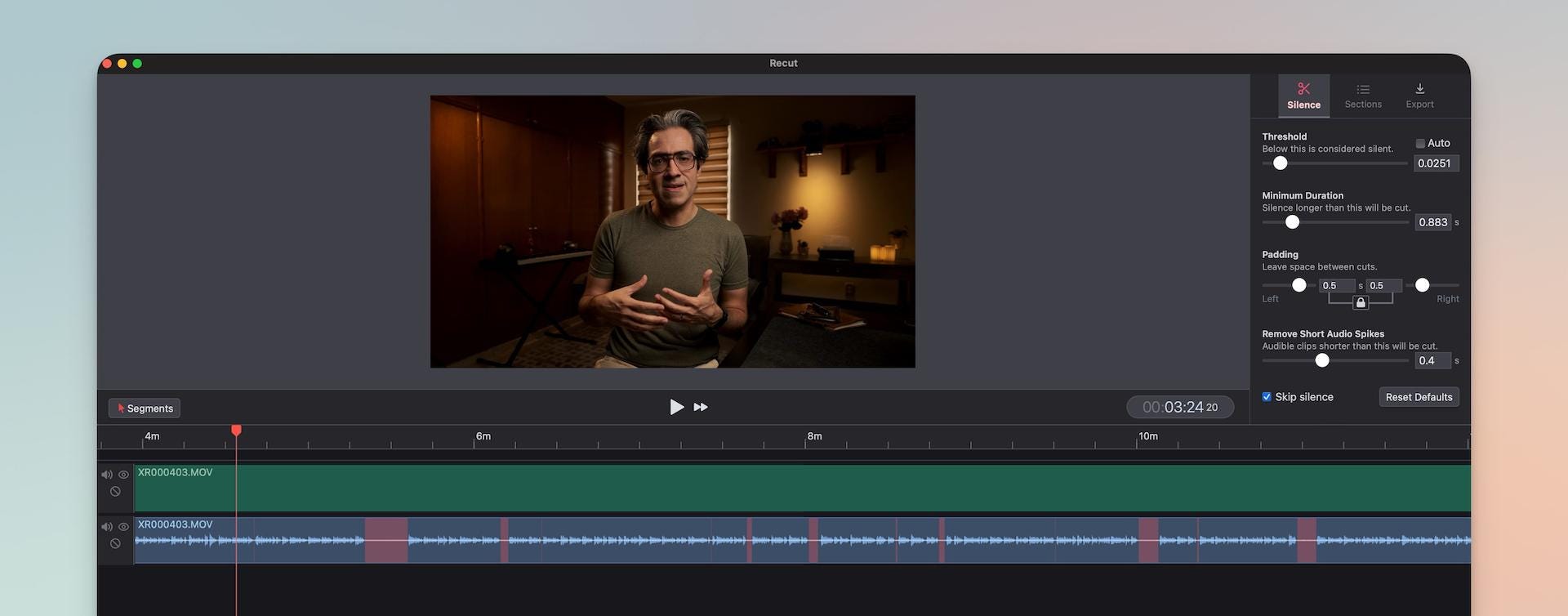Hide the video track using eye icon

pyautogui.click(x=124, y=475)
